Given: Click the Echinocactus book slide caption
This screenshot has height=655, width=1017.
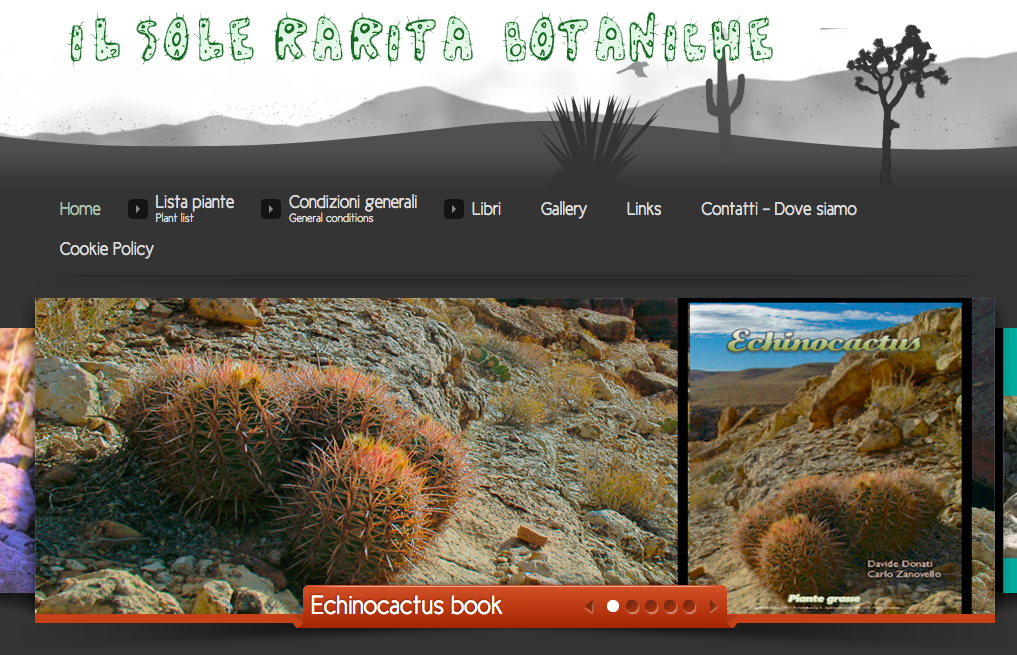Looking at the screenshot, I should point(406,606).
